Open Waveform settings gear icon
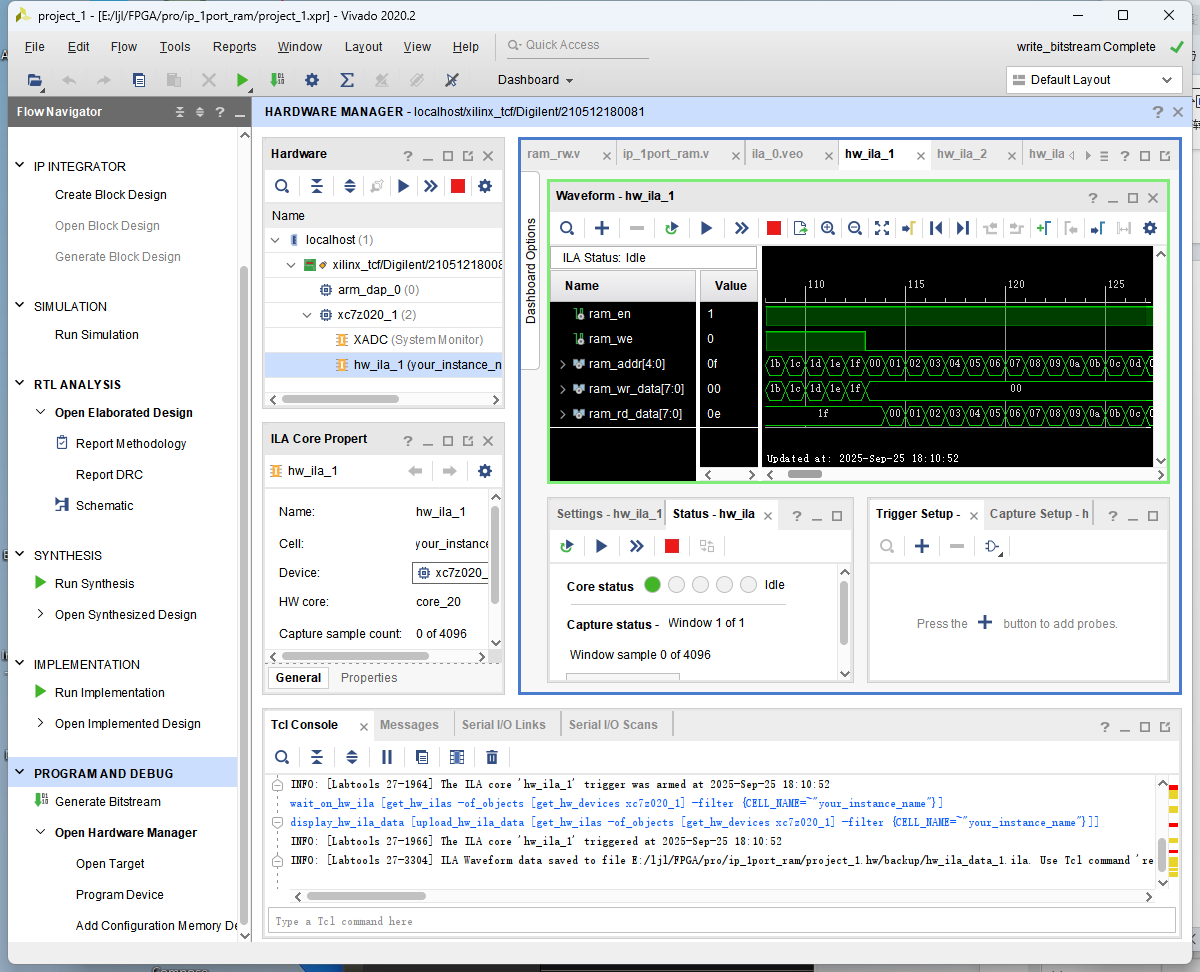The width and height of the screenshot is (1200, 972). coord(1150,228)
